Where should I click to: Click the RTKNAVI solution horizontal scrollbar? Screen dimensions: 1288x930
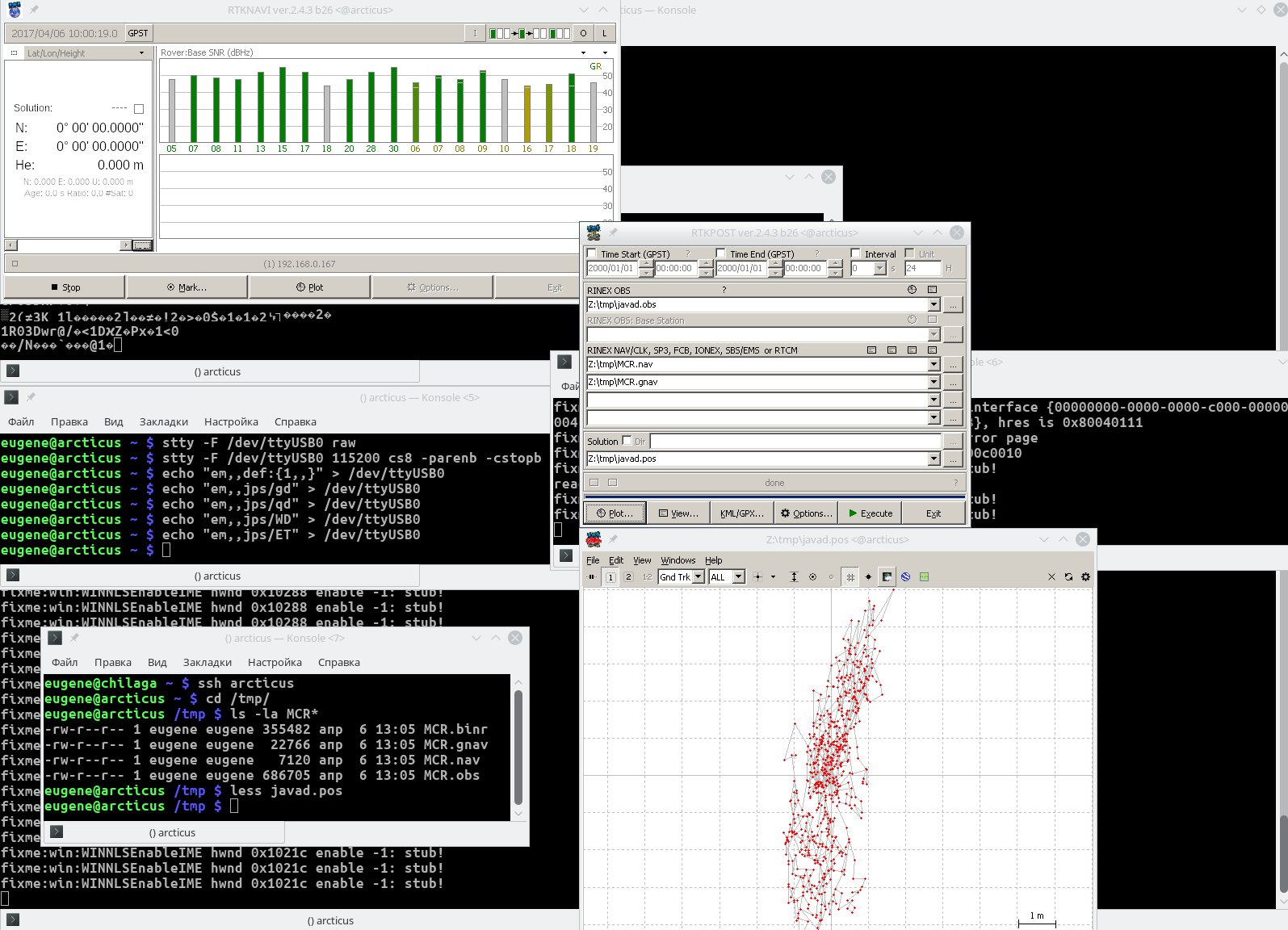point(69,245)
